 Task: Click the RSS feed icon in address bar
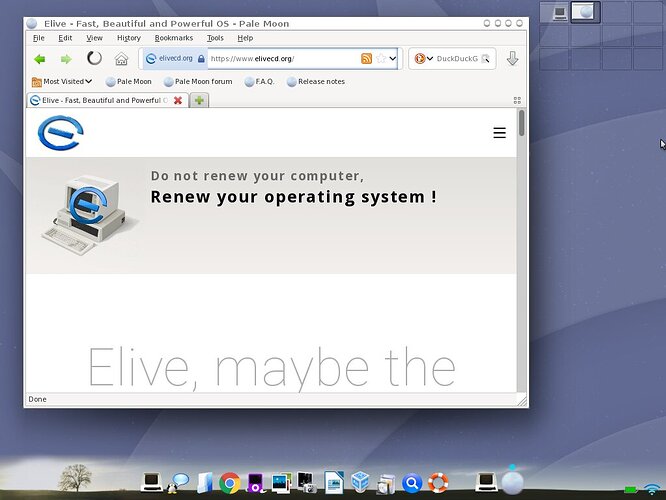pos(366,59)
